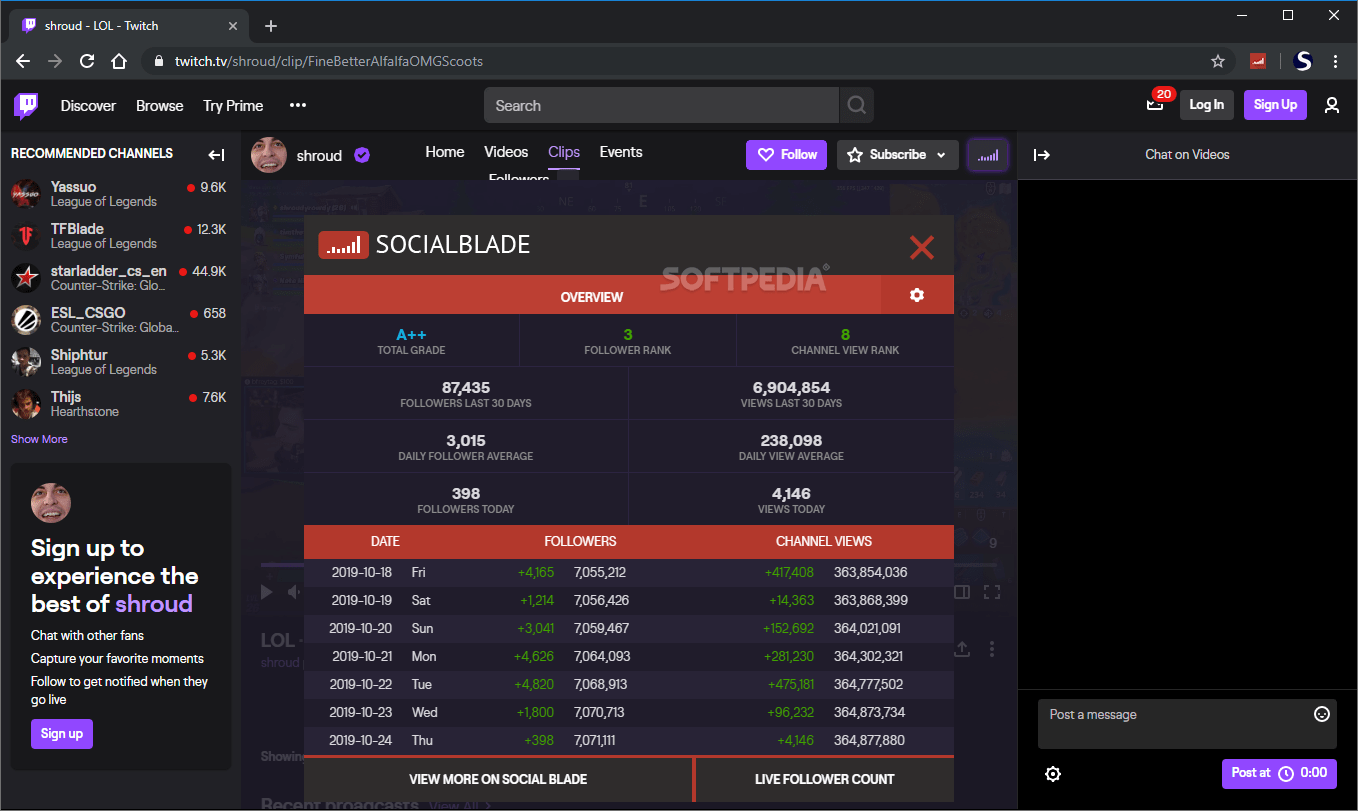Follow the shroud channel
This screenshot has height=811, width=1358.
(x=786, y=155)
